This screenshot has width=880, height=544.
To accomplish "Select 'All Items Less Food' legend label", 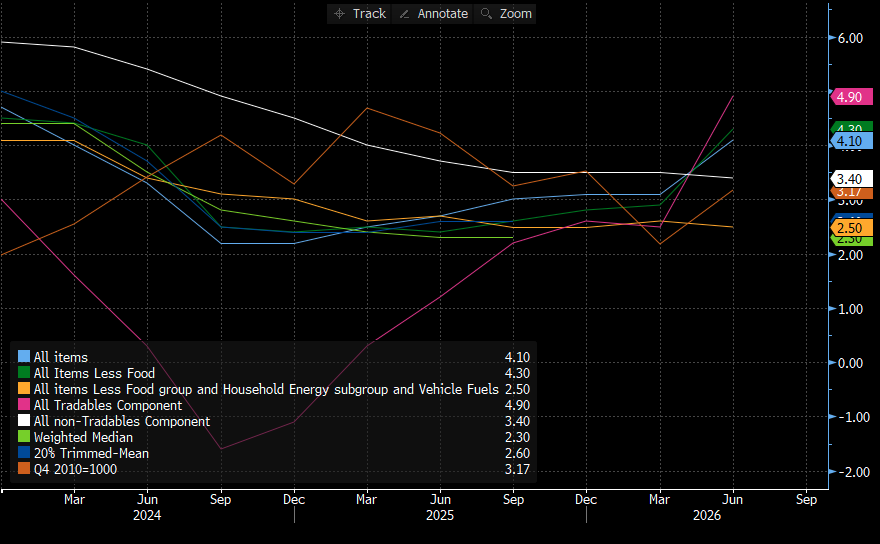I will click(94, 373).
